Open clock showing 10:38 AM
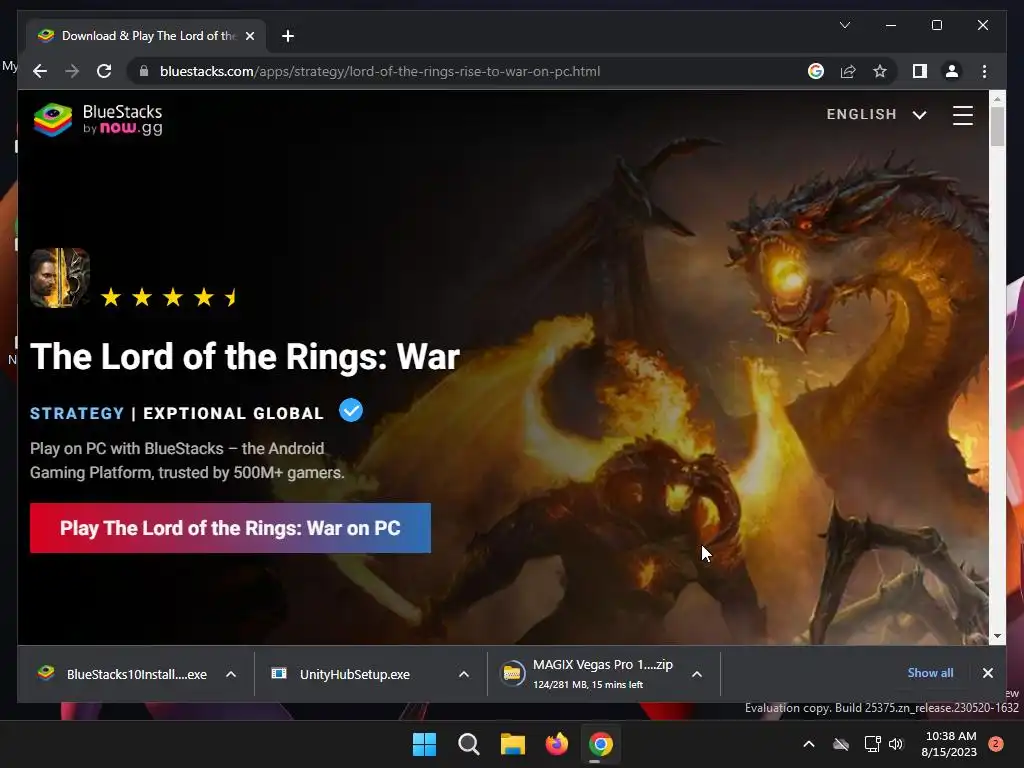Screen dimensions: 1024x768 (949, 744)
